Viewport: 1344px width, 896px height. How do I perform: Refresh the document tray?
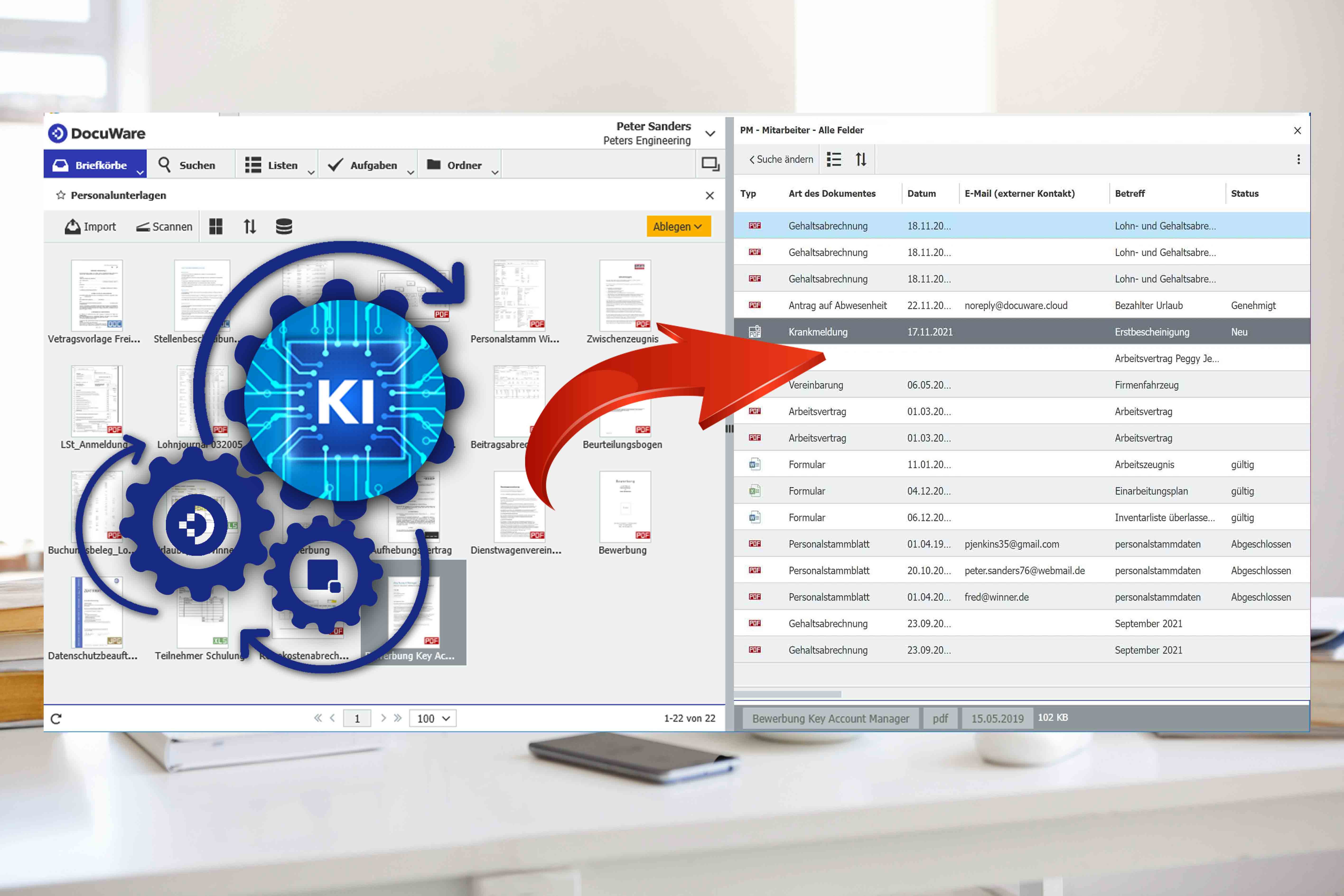[56, 719]
